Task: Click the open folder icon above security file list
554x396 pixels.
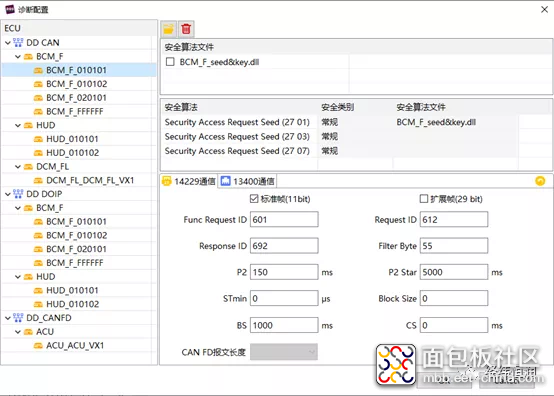Action: click(x=169, y=29)
